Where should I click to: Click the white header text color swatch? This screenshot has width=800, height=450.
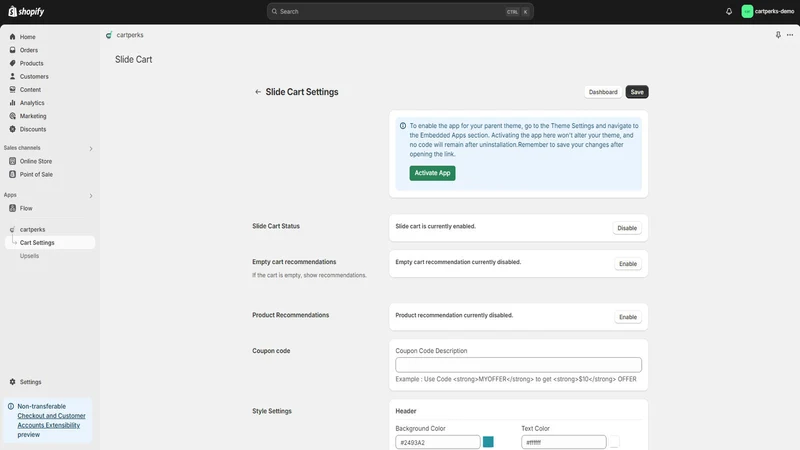point(614,442)
